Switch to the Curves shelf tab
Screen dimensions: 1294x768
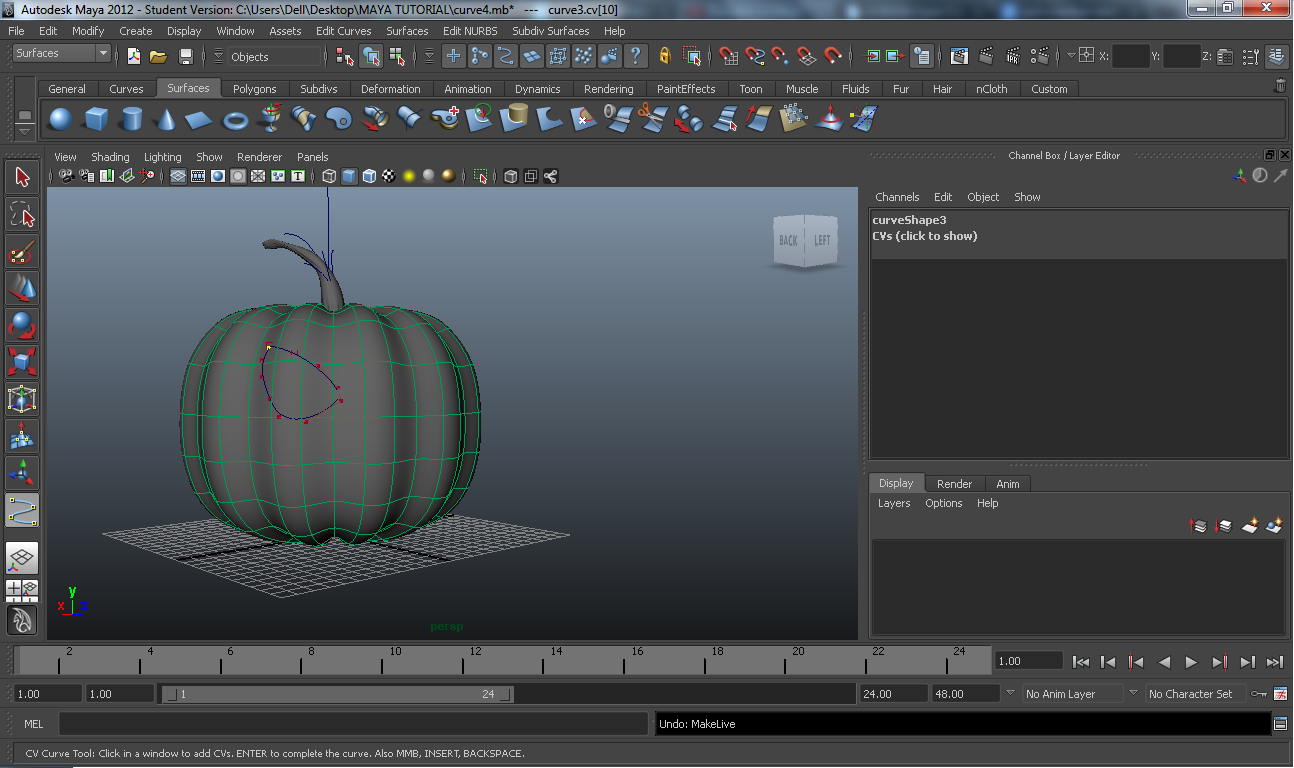(126, 89)
